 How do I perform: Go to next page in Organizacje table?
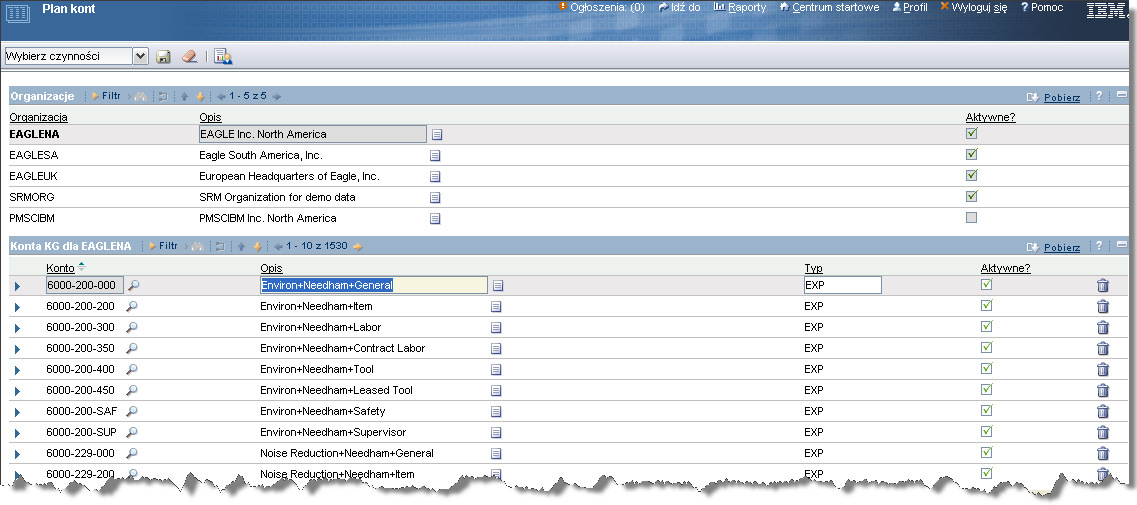(276, 97)
